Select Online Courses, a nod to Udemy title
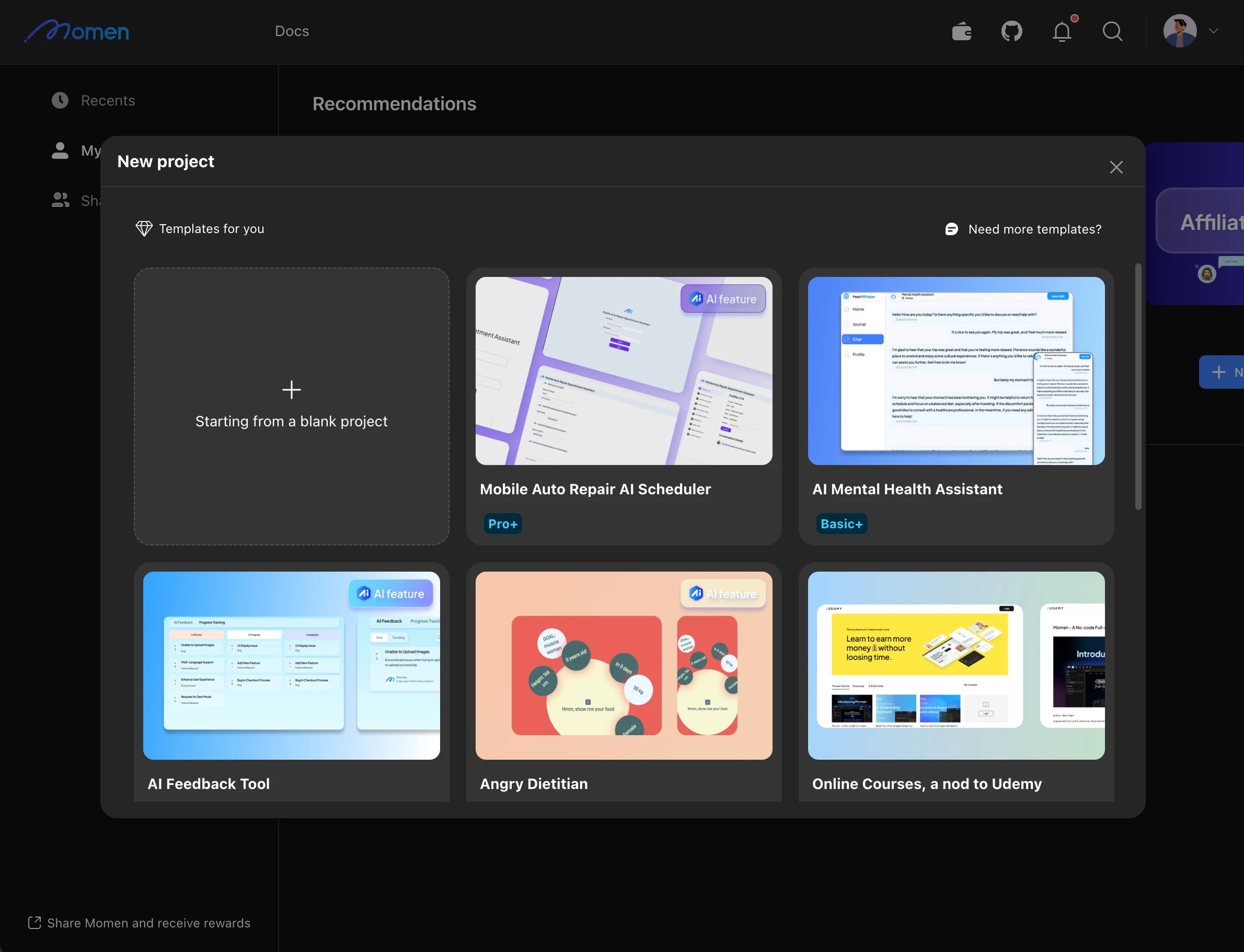Image resolution: width=1244 pixels, height=952 pixels. 927,784
